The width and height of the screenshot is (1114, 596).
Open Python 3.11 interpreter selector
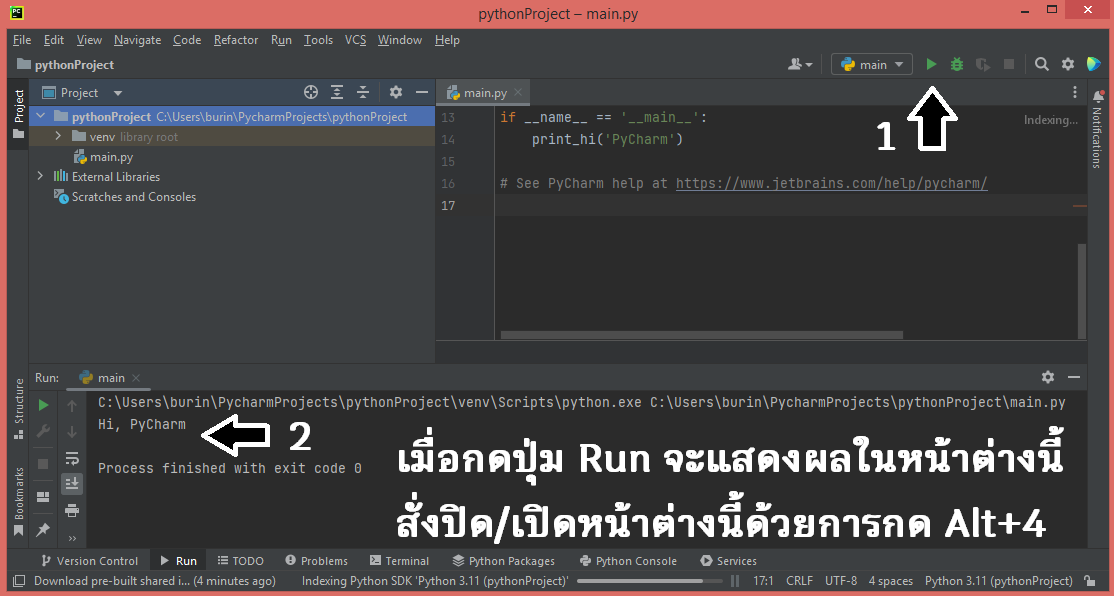tap(998, 580)
